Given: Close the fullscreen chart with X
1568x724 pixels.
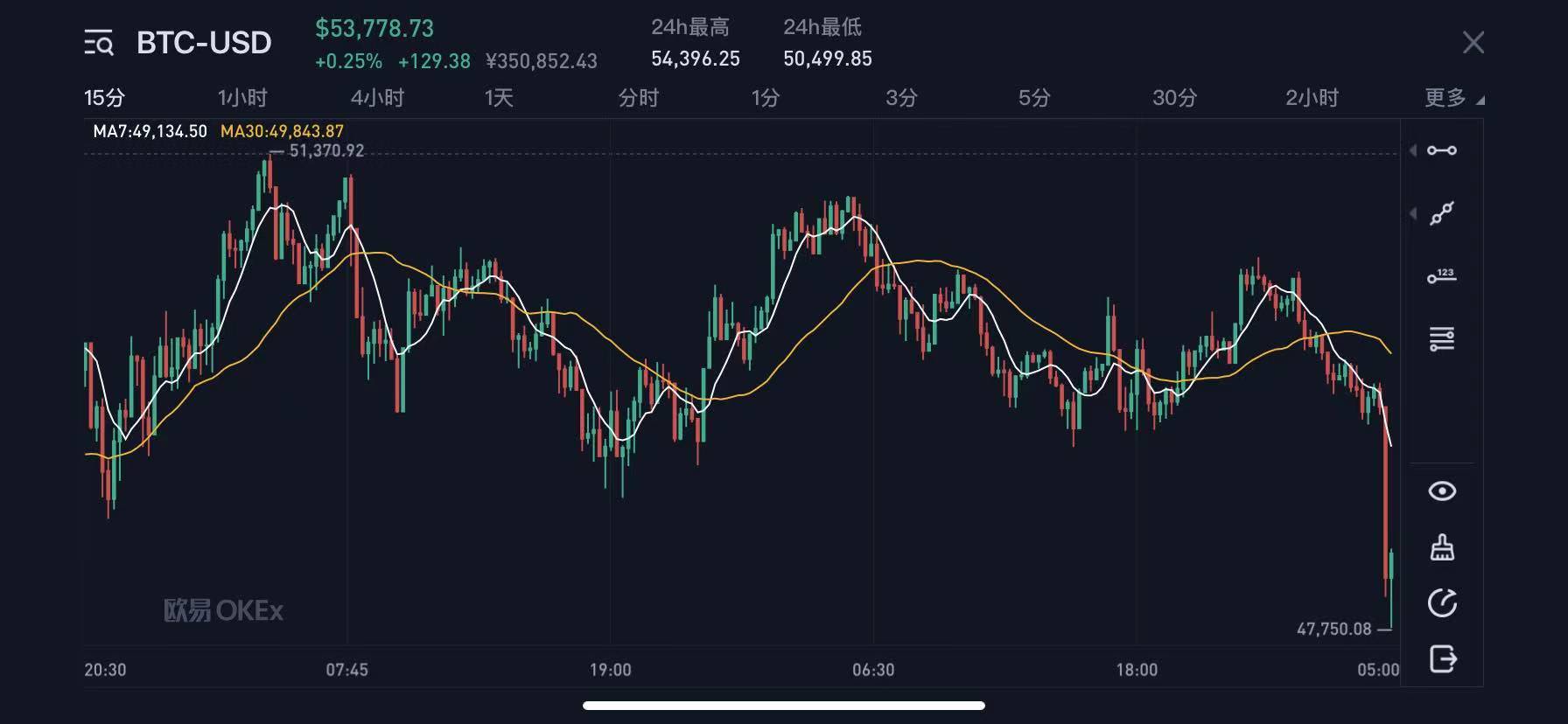Looking at the screenshot, I should point(1473,42).
